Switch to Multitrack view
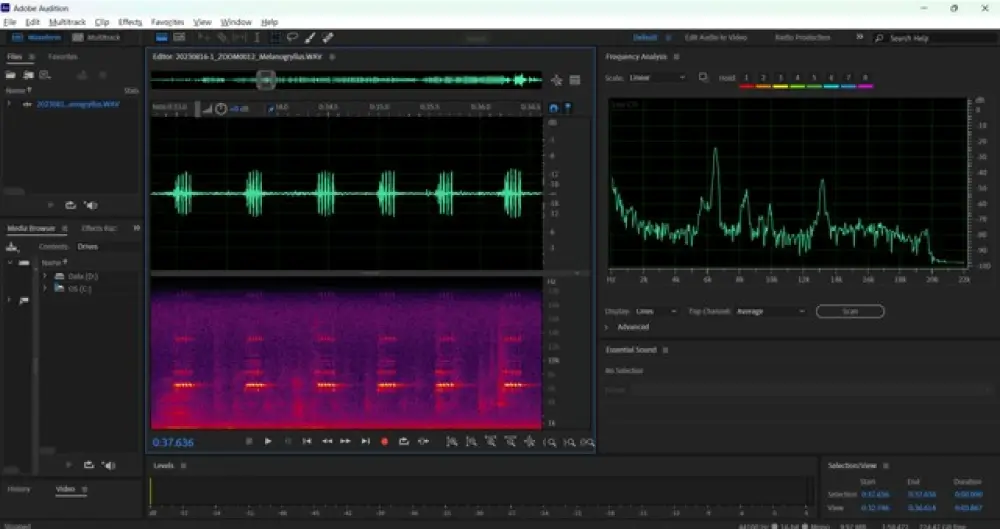This screenshot has height=529, width=1000. pos(98,38)
